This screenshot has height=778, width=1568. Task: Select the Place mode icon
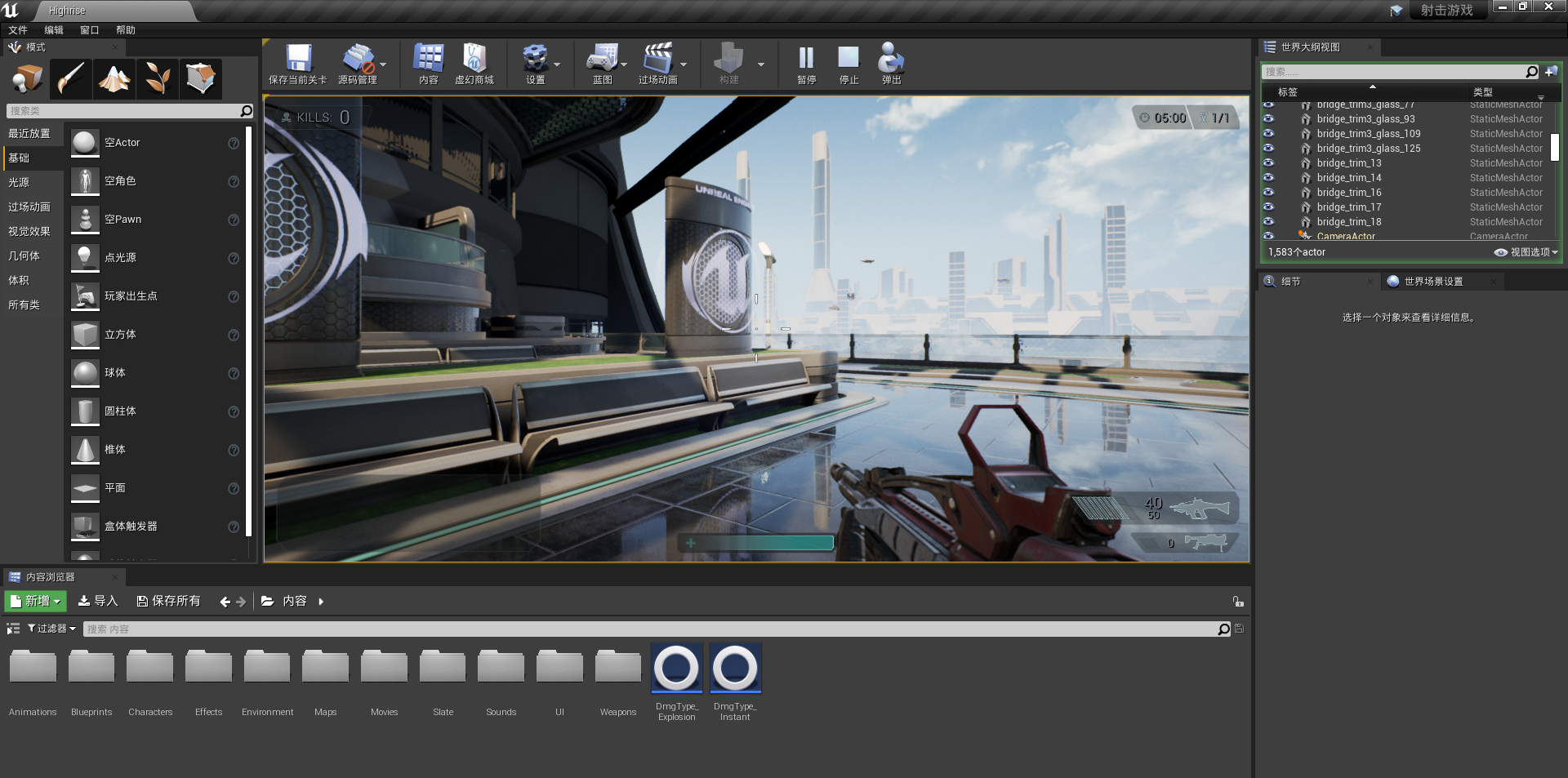click(27, 78)
